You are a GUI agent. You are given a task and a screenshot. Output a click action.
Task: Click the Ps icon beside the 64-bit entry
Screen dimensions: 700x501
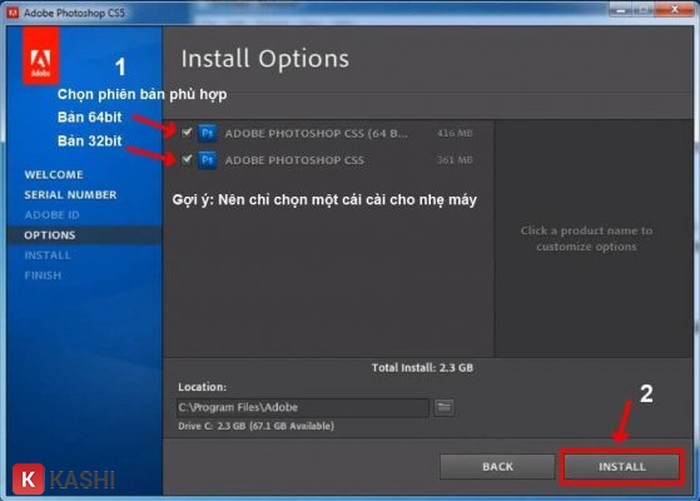(208, 133)
